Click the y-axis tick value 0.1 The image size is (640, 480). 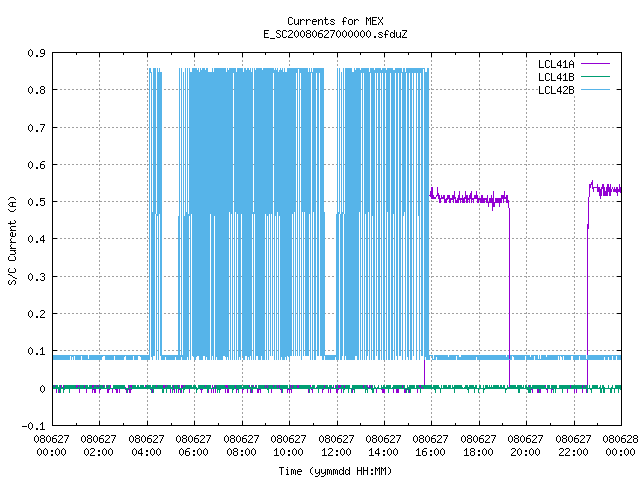click(36, 351)
